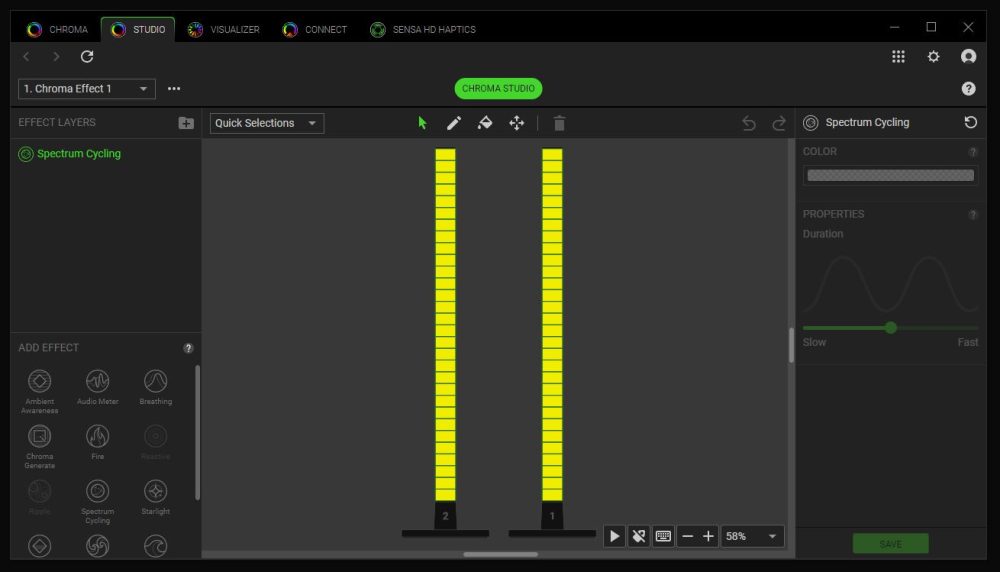Activate the move tool
Image resolution: width=1000 pixels, height=572 pixels.
[x=517, y=123]
